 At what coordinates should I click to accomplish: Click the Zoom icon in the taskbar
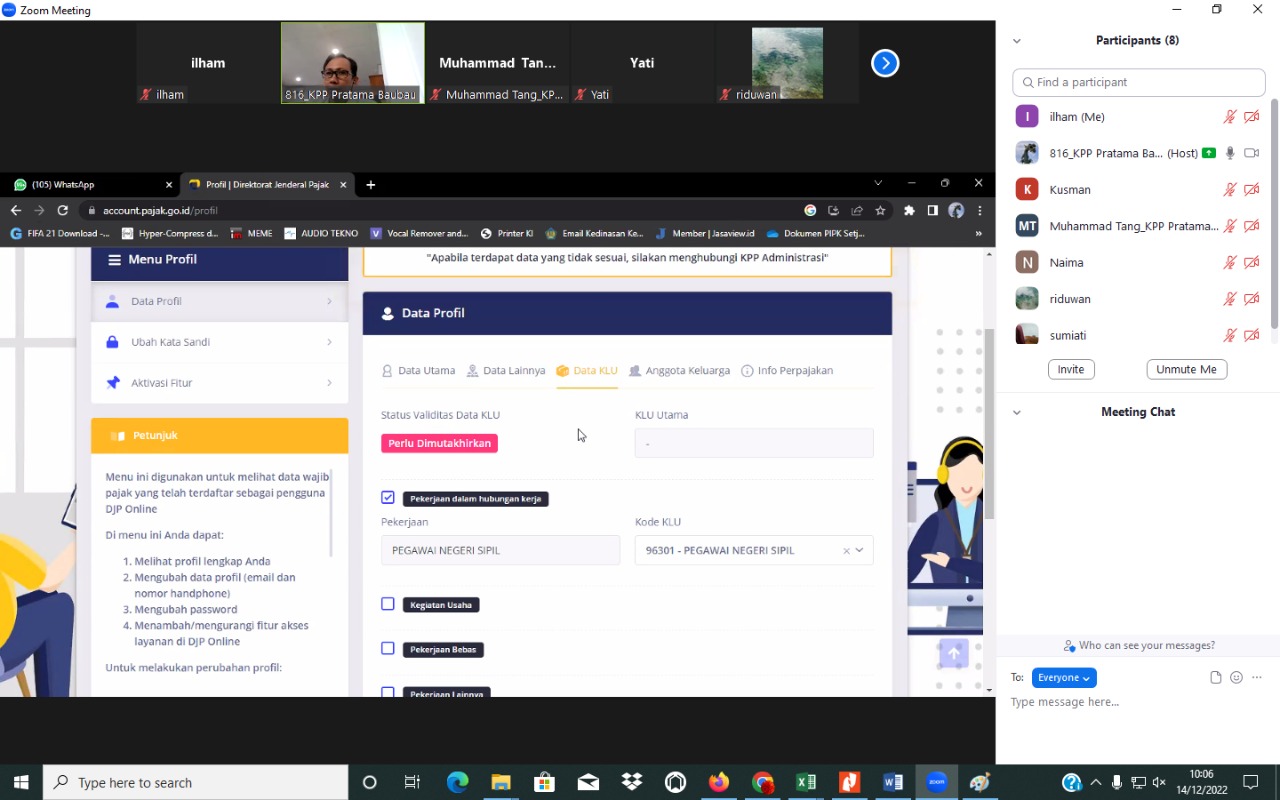point(936,782)
